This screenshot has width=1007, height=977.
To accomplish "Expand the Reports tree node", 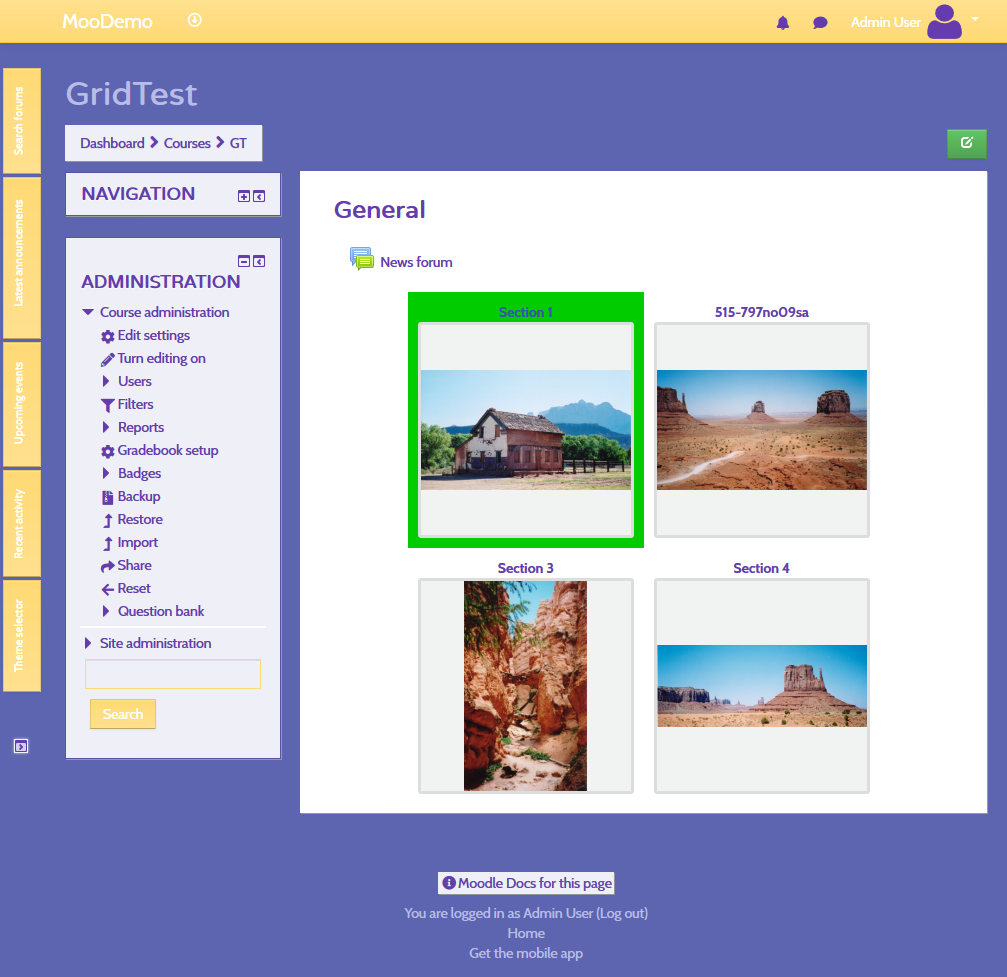I will tap(106, 427).
